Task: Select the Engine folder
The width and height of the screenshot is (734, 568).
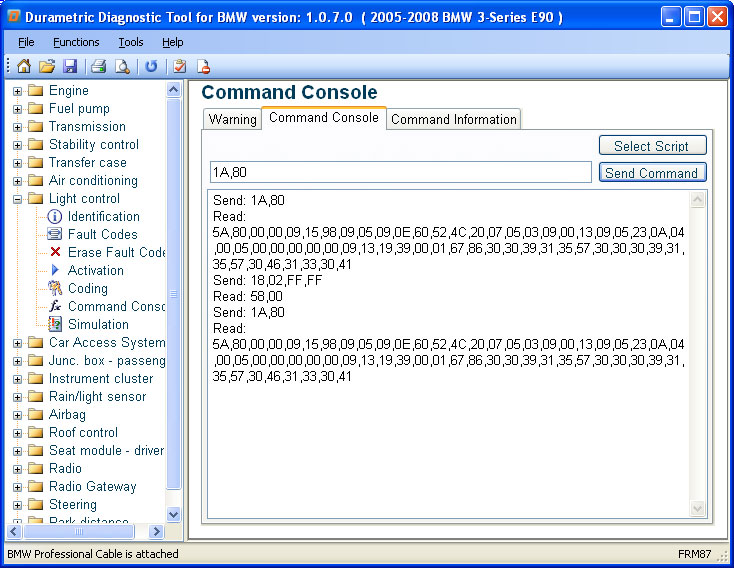Action: [x=68, y=90]
